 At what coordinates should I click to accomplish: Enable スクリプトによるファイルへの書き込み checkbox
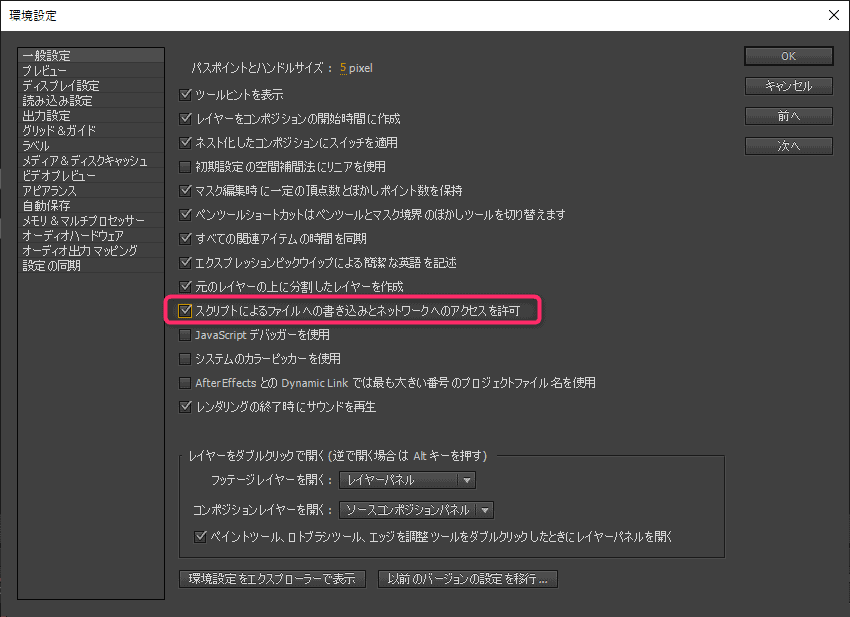(184, 311)
